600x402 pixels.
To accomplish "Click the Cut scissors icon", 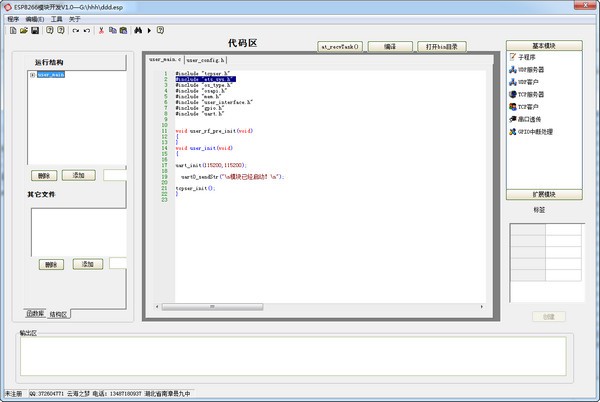I will coord(101,30).
